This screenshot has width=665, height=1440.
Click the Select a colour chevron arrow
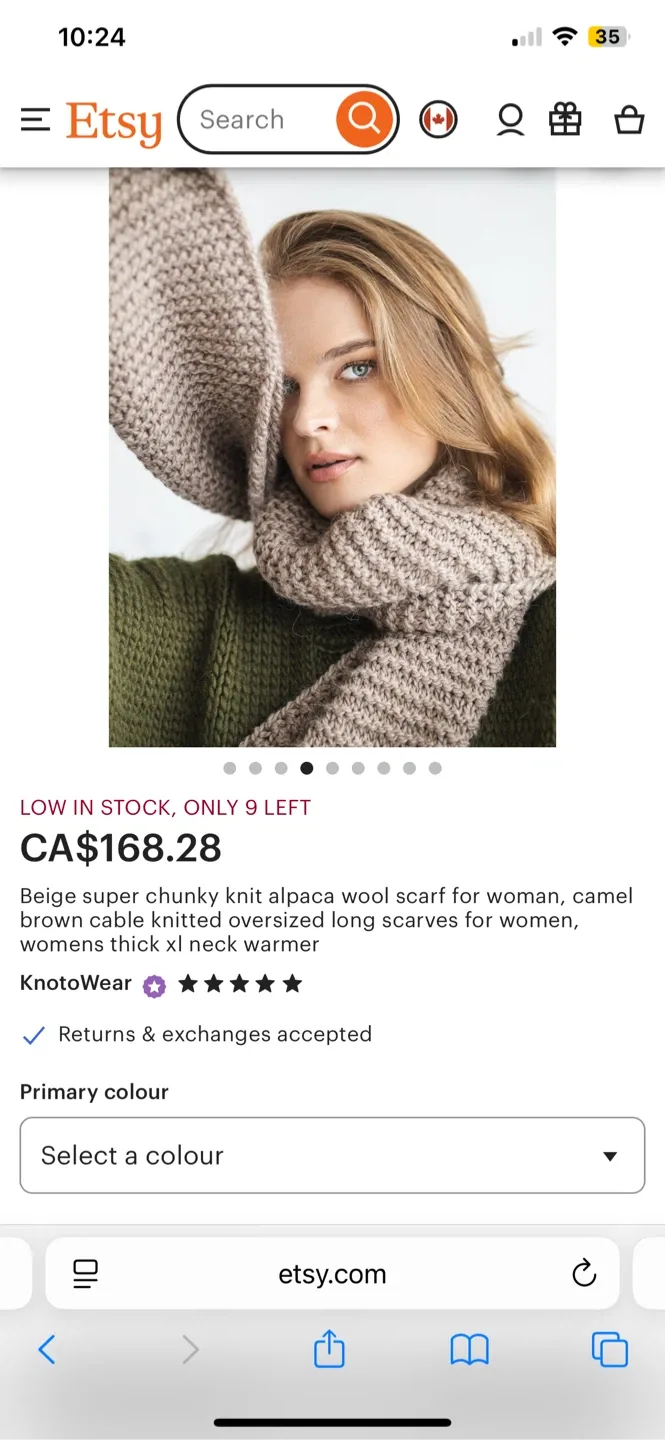[x=610, y=1155]
